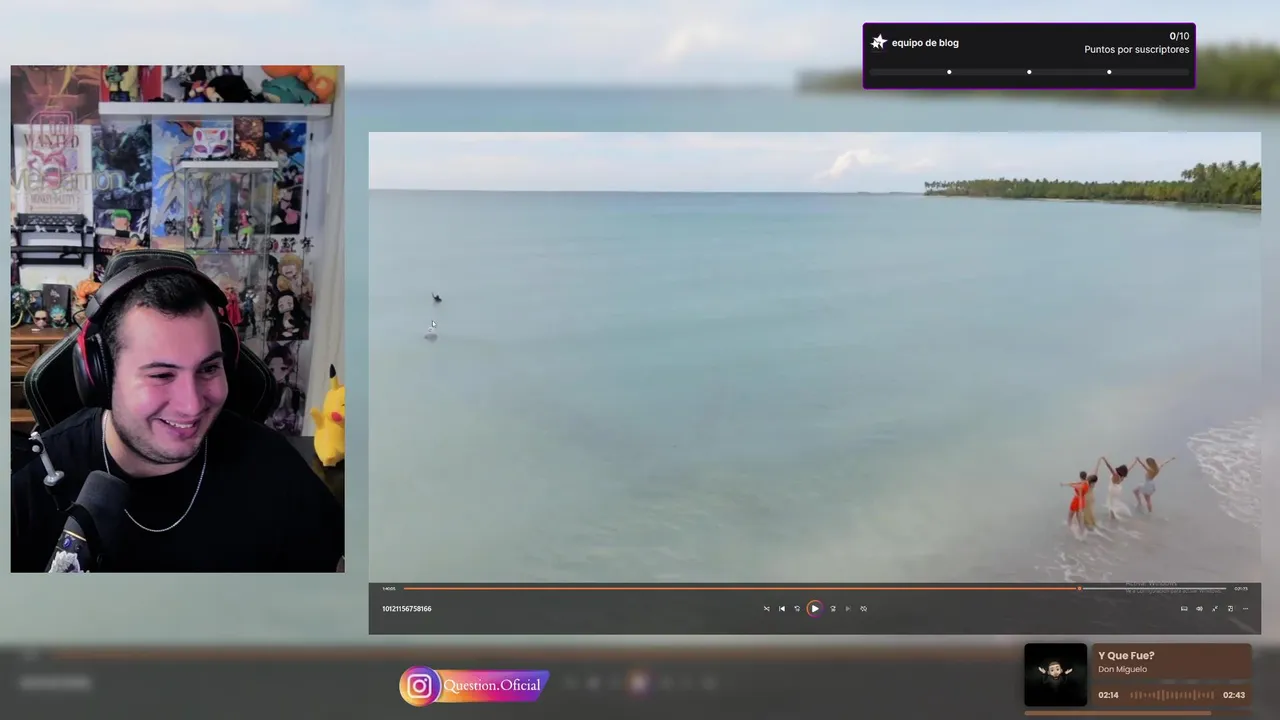Click the Don Miguelo artist name

(x=1123, y=669)
